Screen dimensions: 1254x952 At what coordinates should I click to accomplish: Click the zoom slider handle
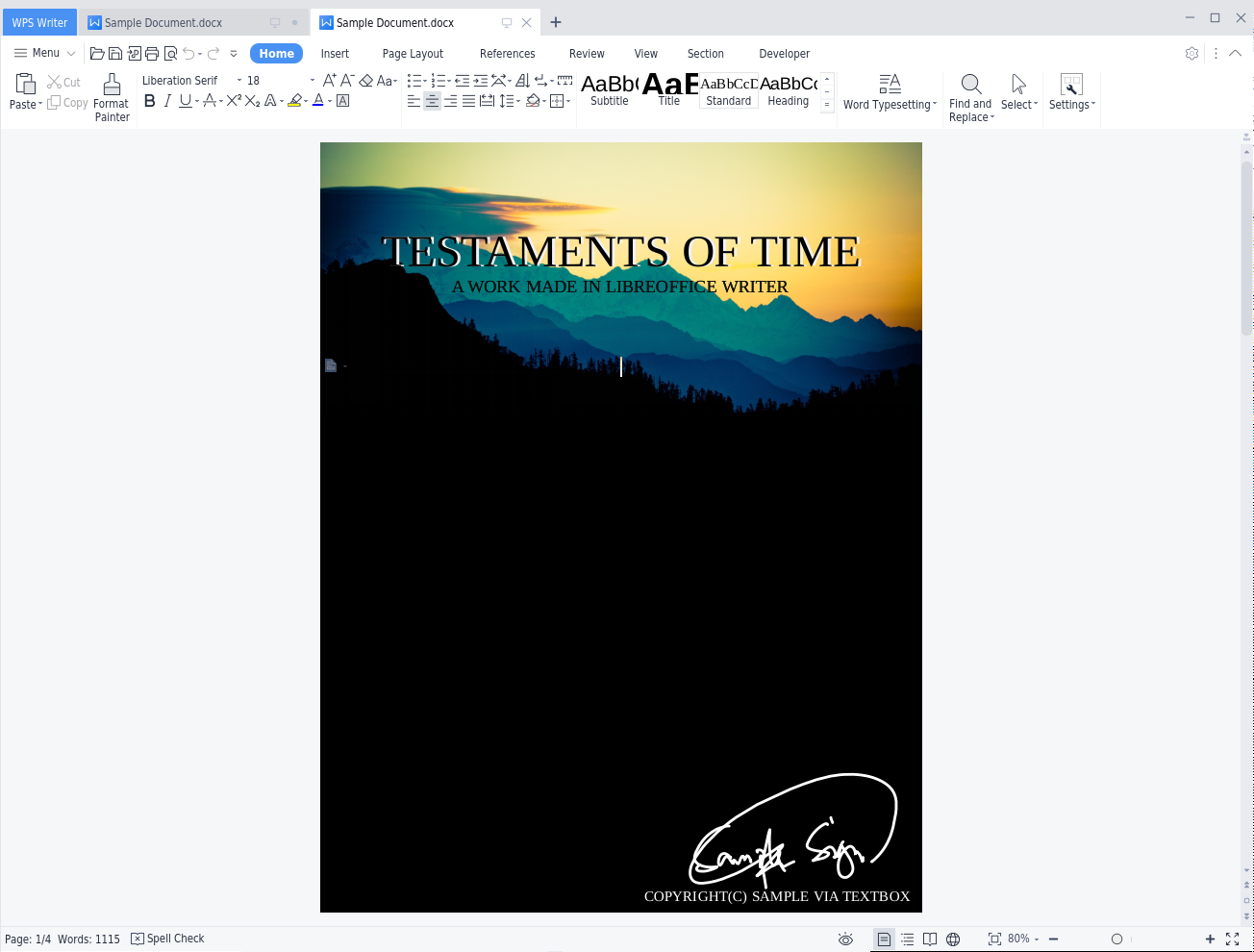(x=1116, y=939)
